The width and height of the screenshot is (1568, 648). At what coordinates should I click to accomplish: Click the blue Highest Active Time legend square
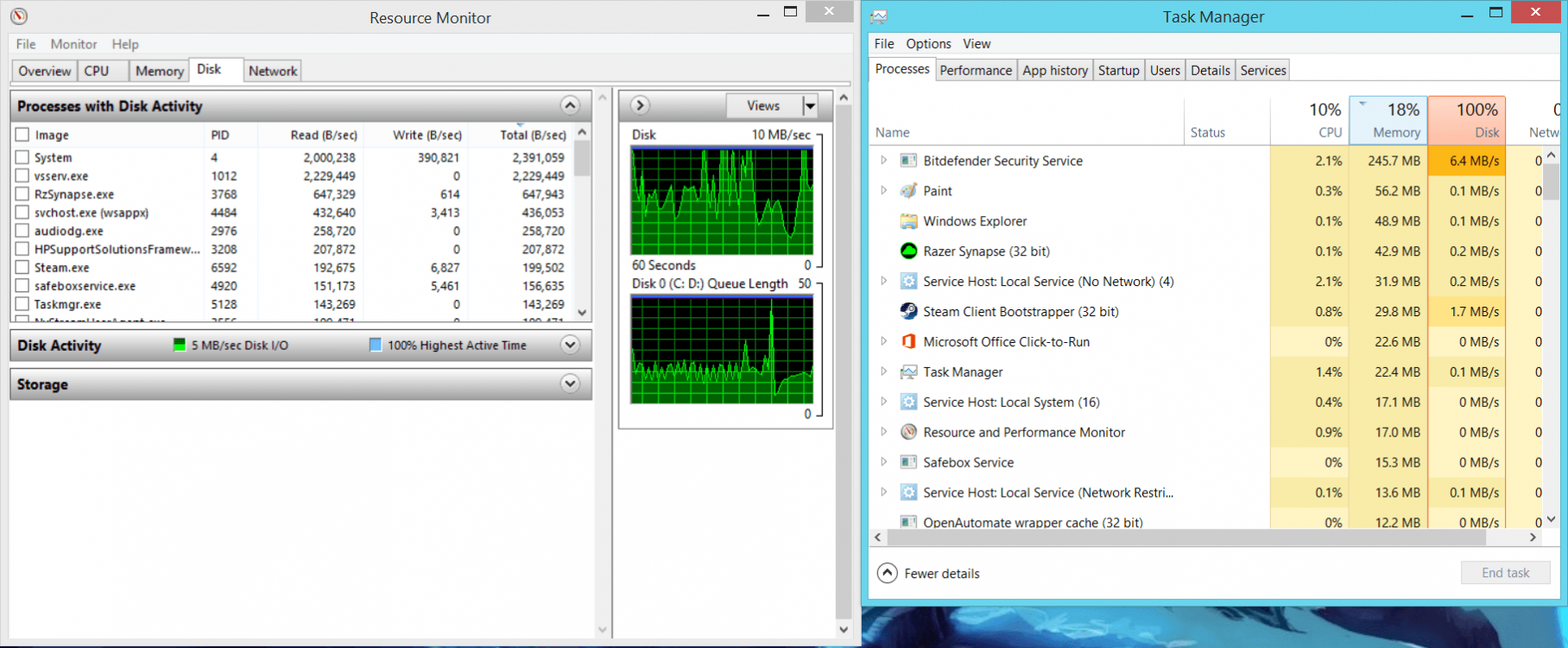tap(376, 345)
